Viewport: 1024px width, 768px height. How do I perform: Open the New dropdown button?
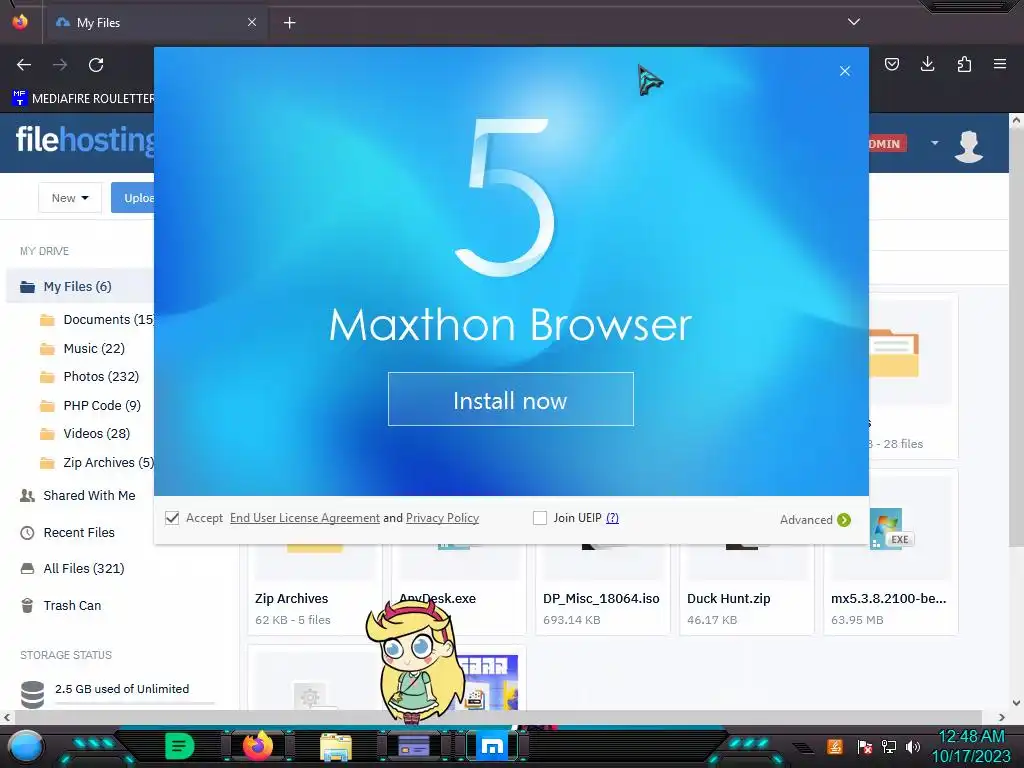(x=70, y=198)
